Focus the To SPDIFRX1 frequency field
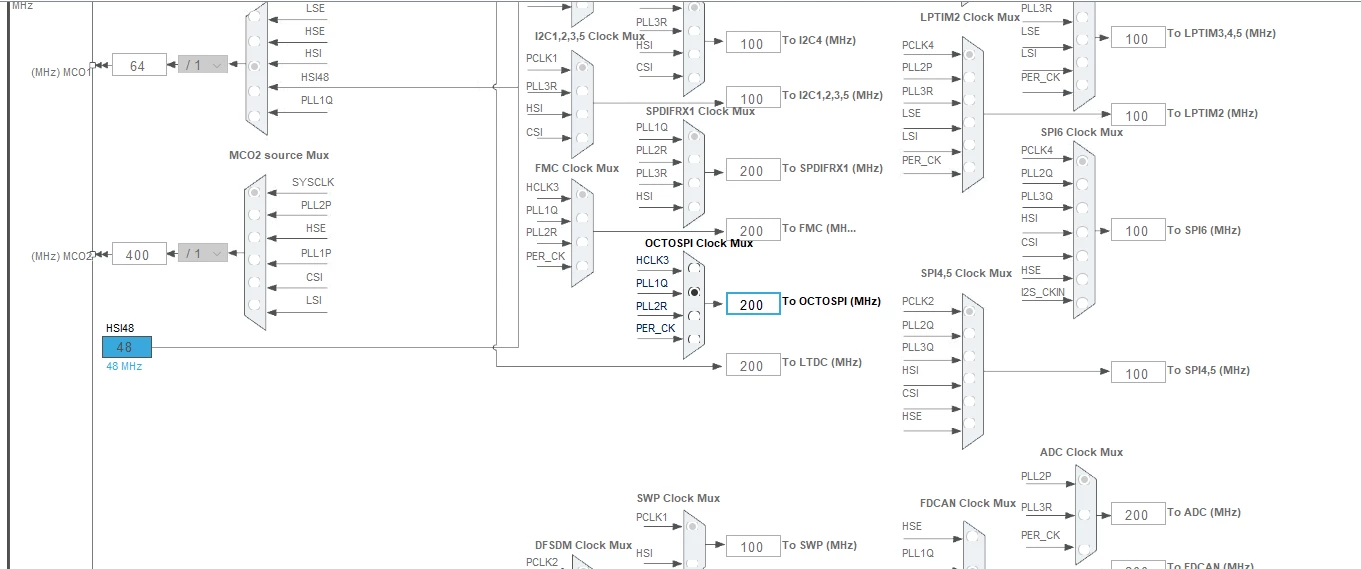 pyautogui.click(x=753, y=170)
